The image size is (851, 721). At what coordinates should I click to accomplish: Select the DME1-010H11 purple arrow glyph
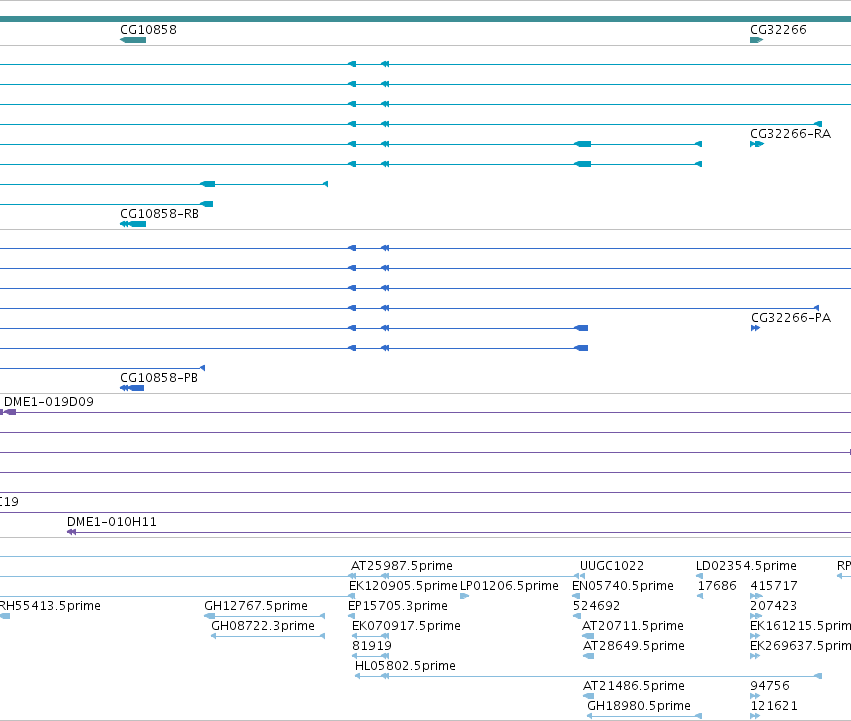[x=71, y=532]
